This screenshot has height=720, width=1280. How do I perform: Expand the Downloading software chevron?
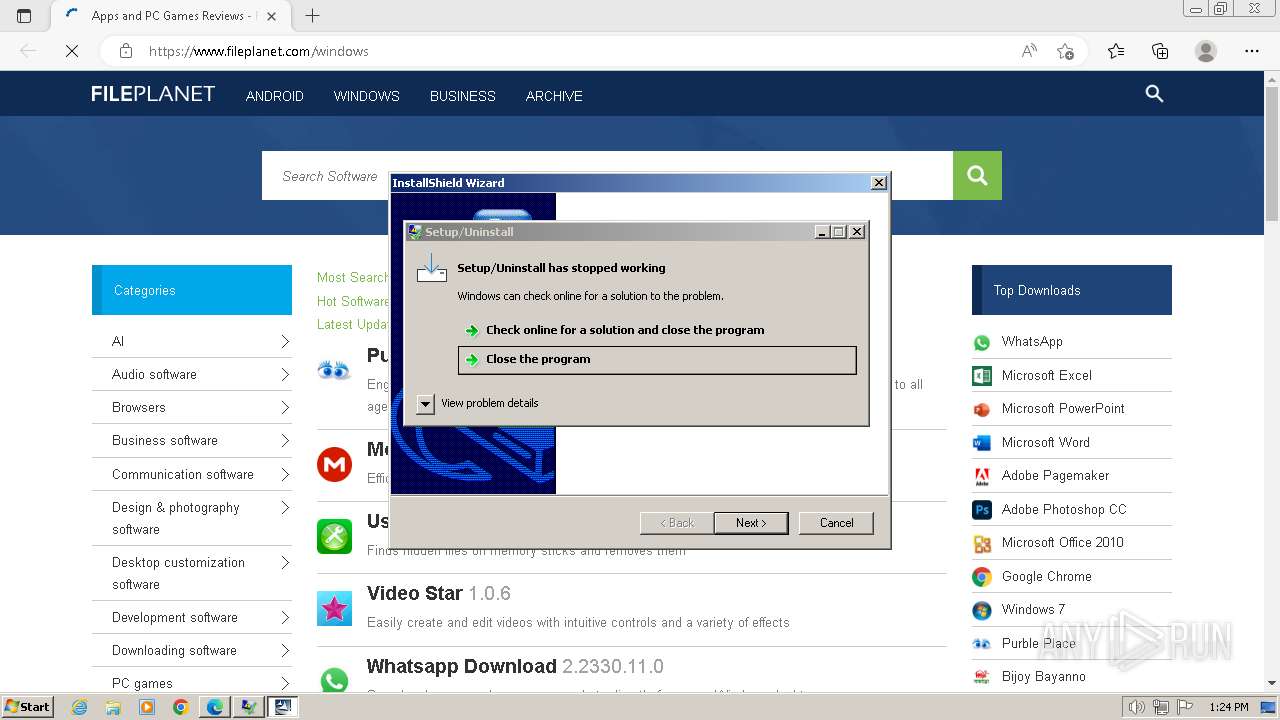285,651
